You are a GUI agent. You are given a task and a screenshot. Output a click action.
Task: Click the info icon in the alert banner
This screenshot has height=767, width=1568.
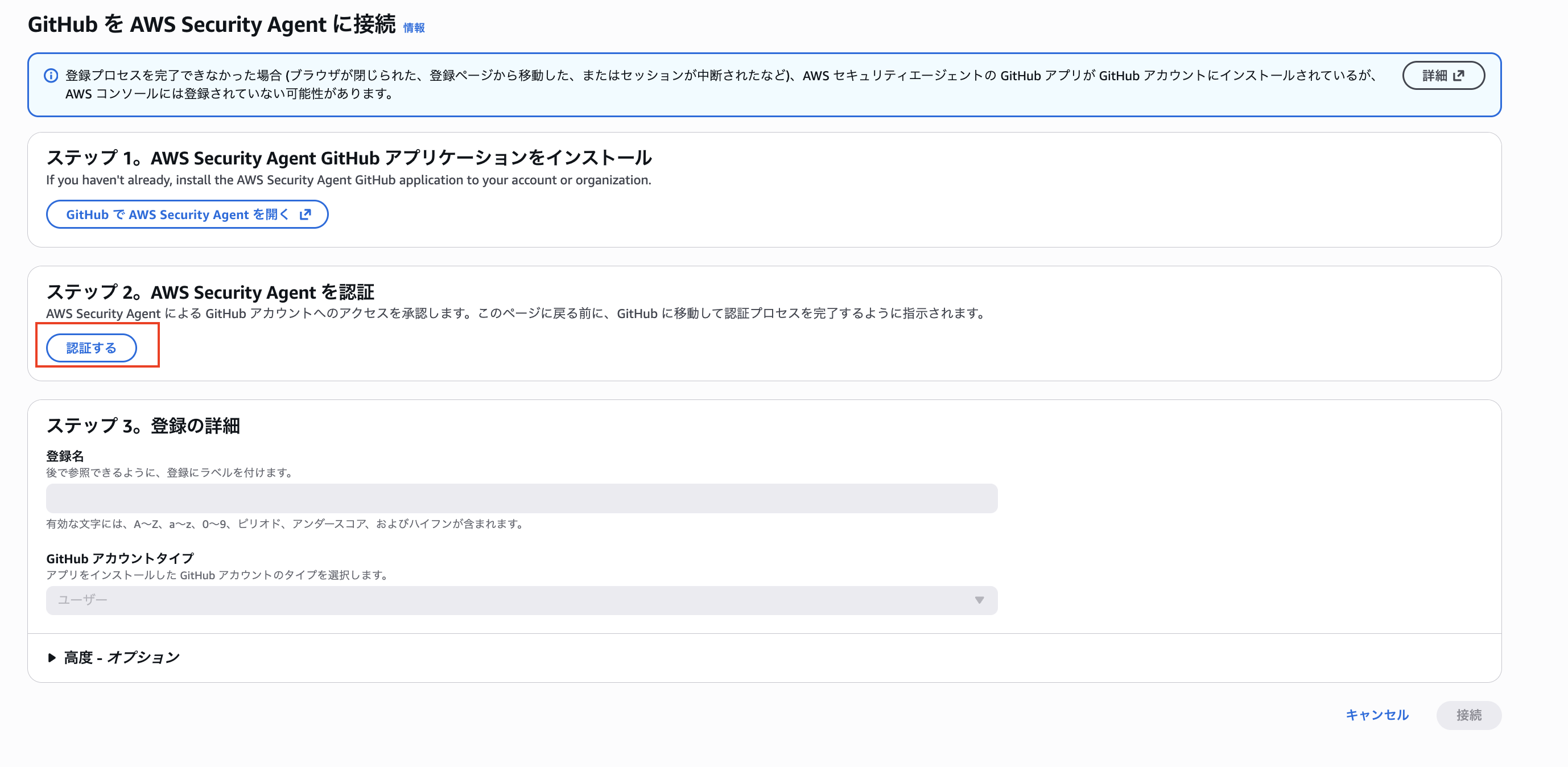(x=51, y=76)
